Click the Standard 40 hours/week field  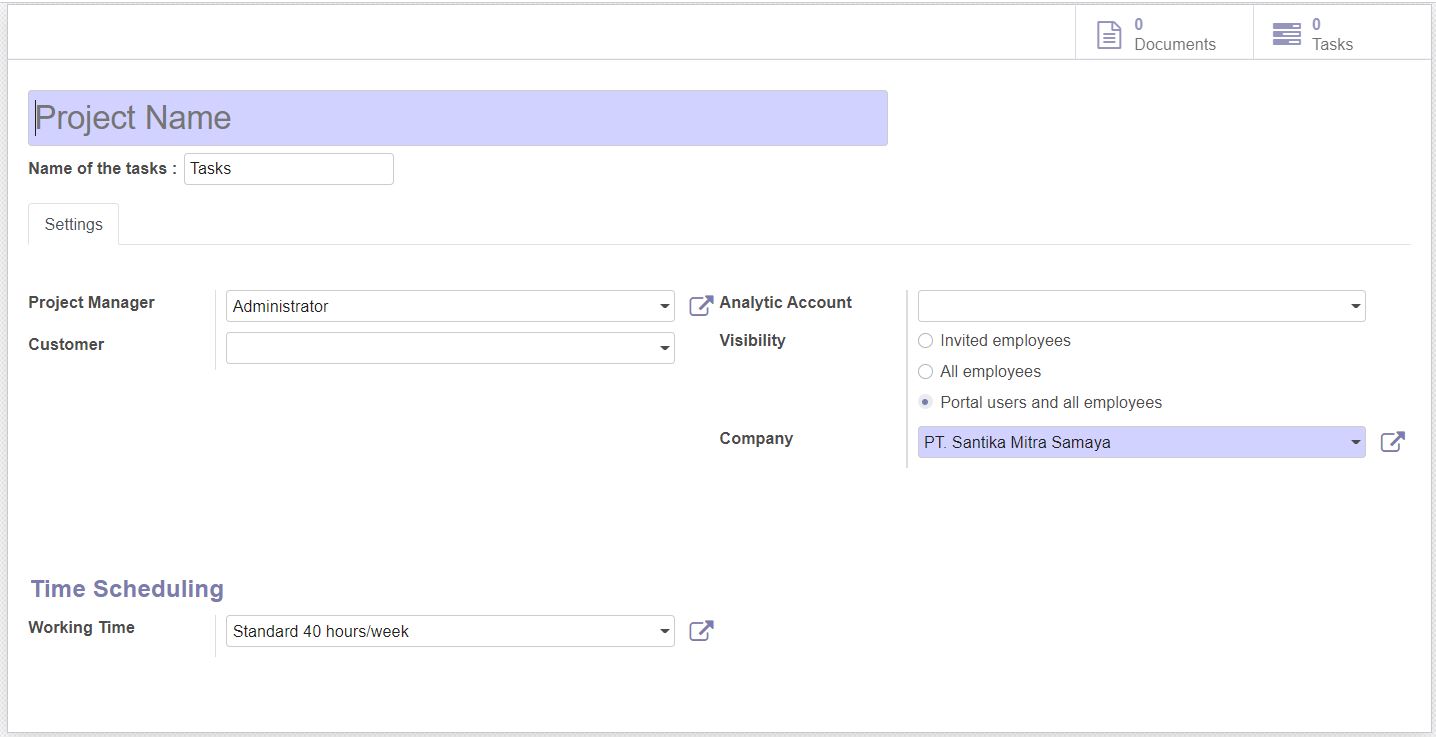click(450, 631)
